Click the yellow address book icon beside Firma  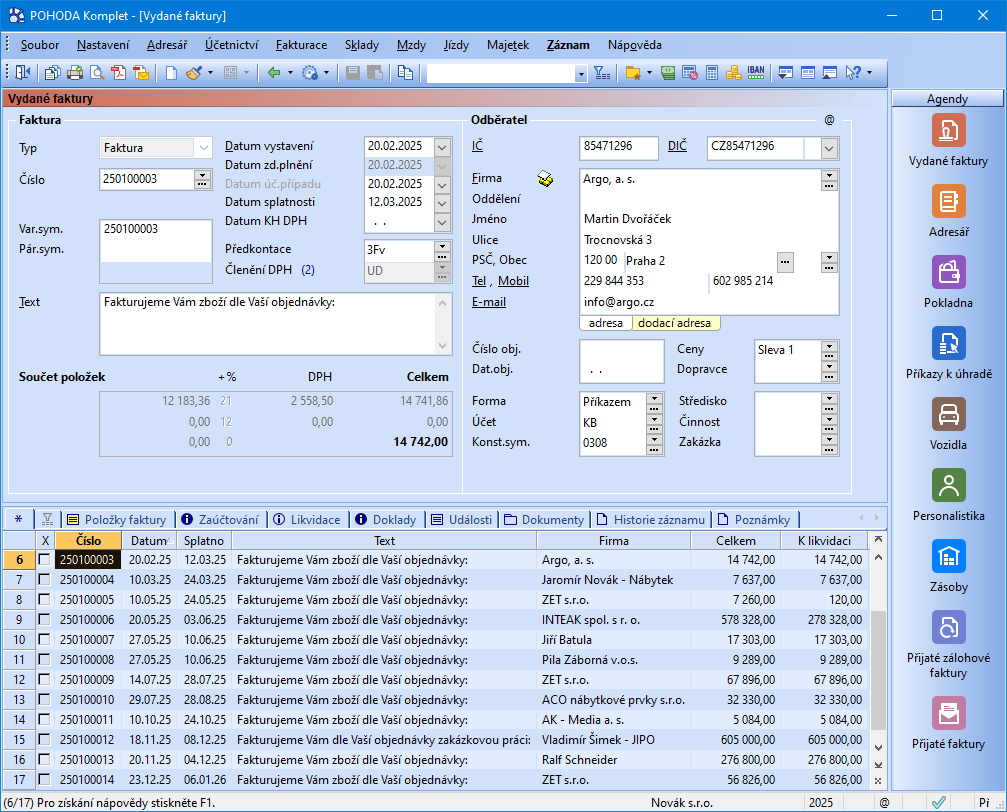545,179
